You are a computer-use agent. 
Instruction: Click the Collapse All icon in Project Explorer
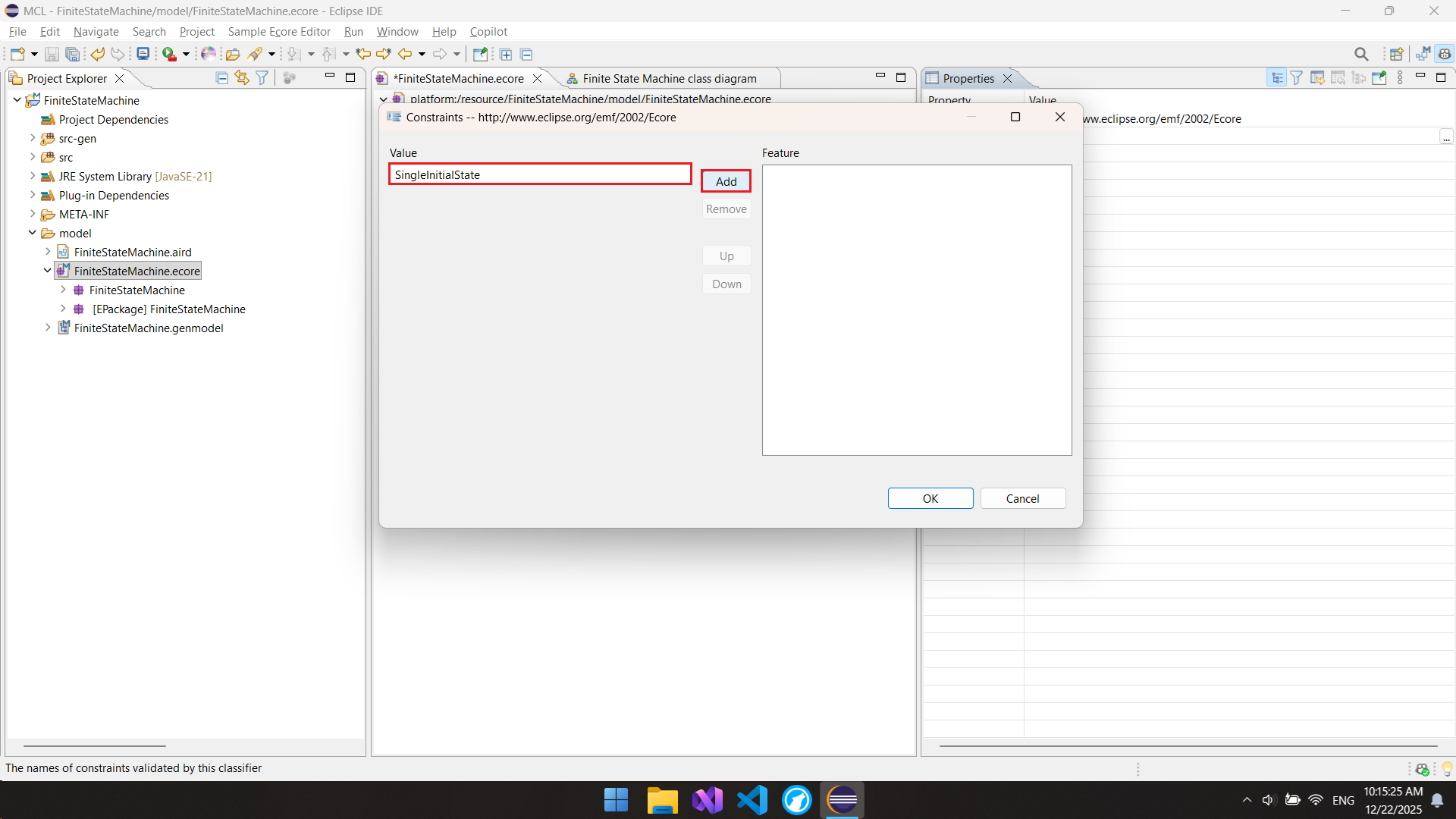[221, 78]
